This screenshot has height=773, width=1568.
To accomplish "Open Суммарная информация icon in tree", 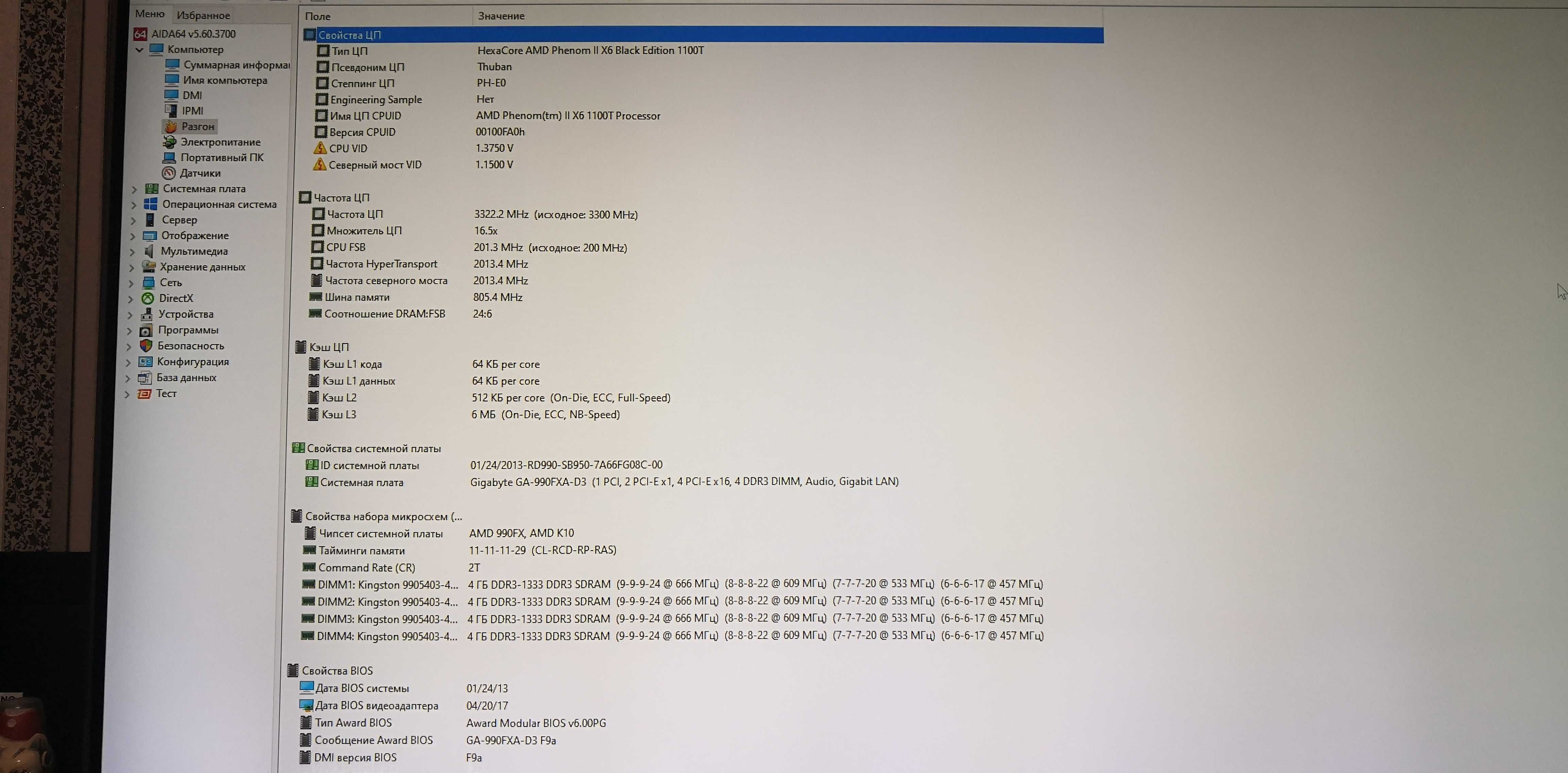I will point(172,65).
